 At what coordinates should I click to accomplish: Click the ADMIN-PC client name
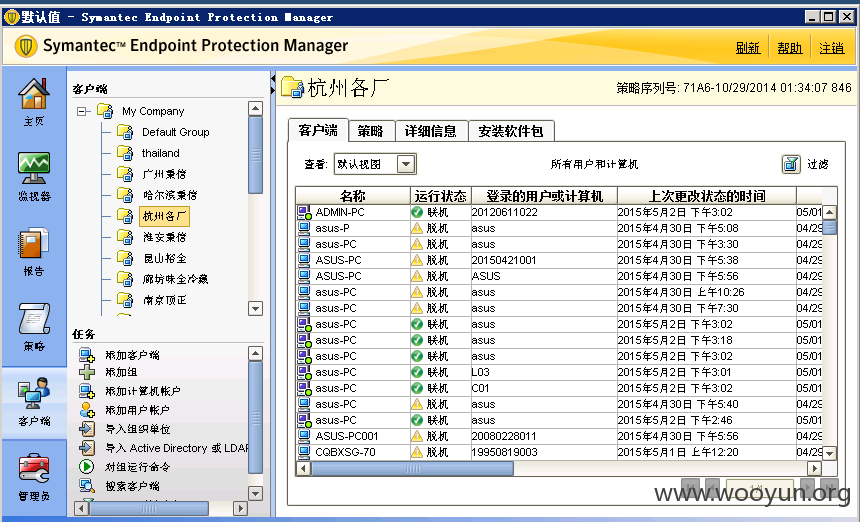(340, 212)
